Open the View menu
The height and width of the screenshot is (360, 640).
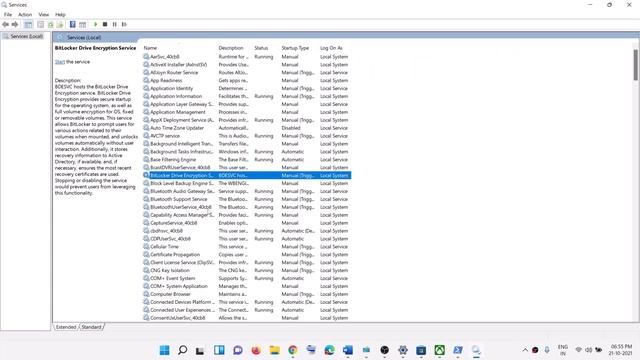point(44,14)
